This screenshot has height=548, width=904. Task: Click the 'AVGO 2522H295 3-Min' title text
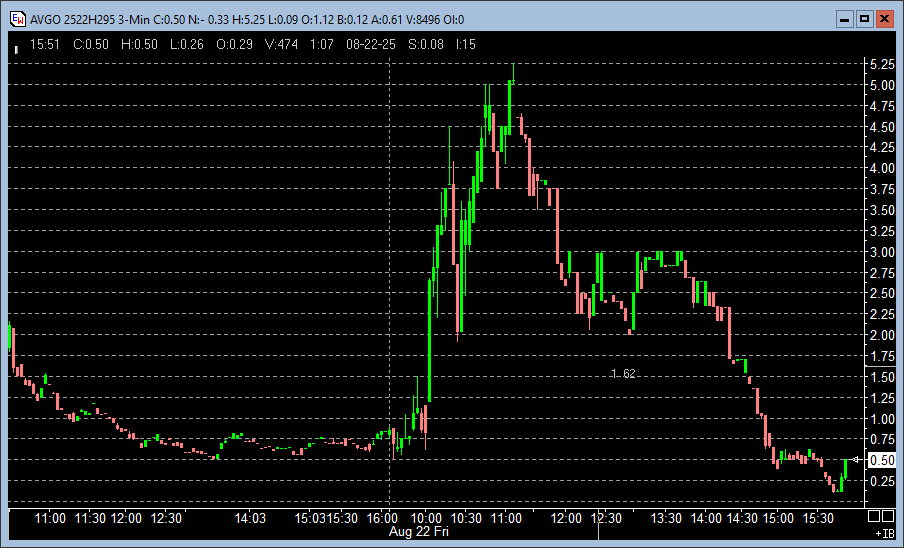(90, 20)
